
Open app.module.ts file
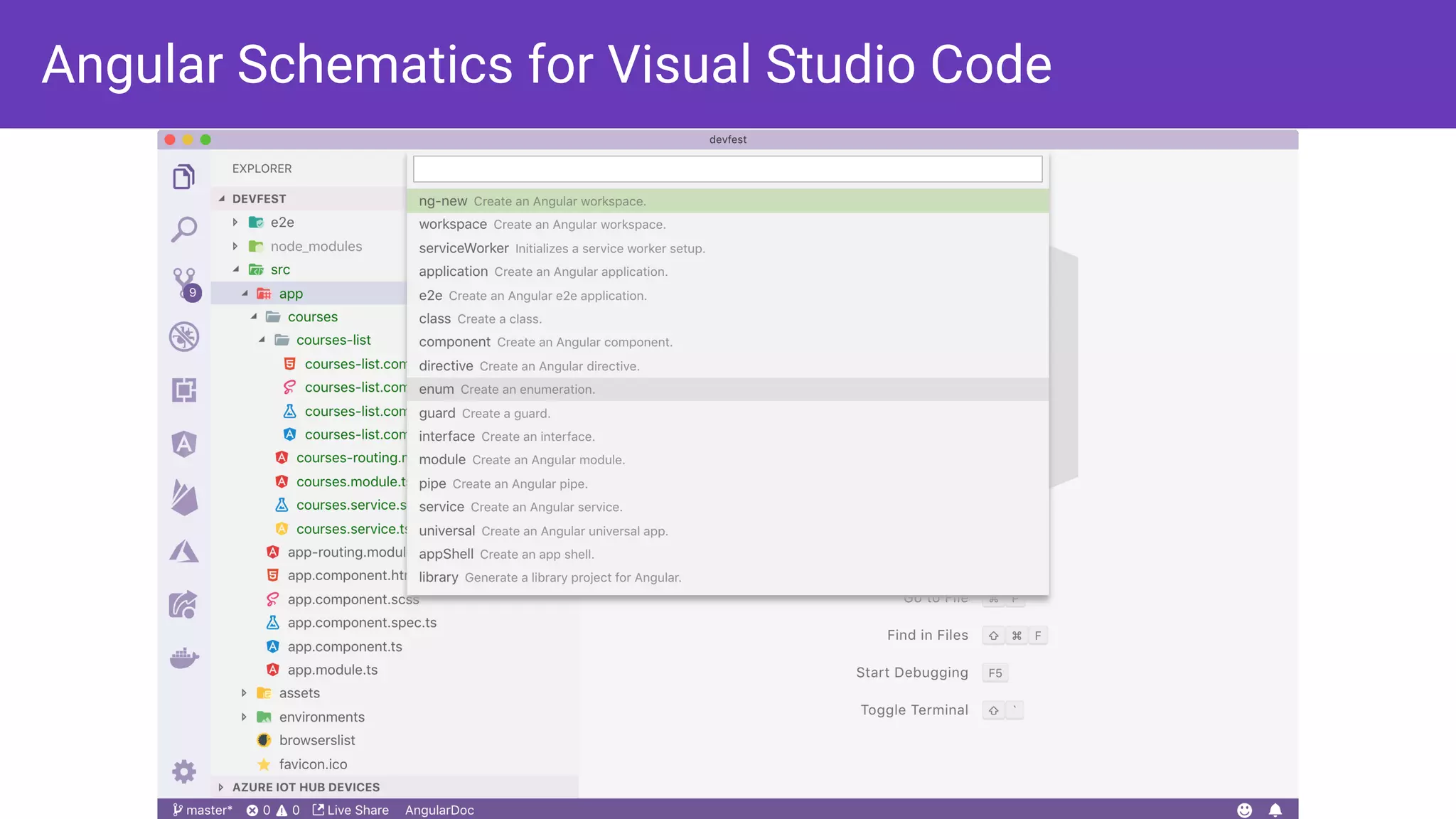pyautogui.click(x=332, y=670)
